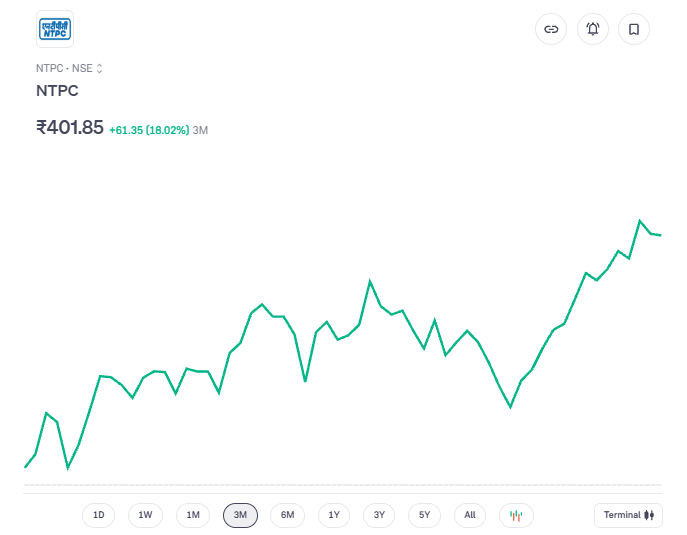
Task: Click the NTPC company logo
Action: tap(55, 29)
